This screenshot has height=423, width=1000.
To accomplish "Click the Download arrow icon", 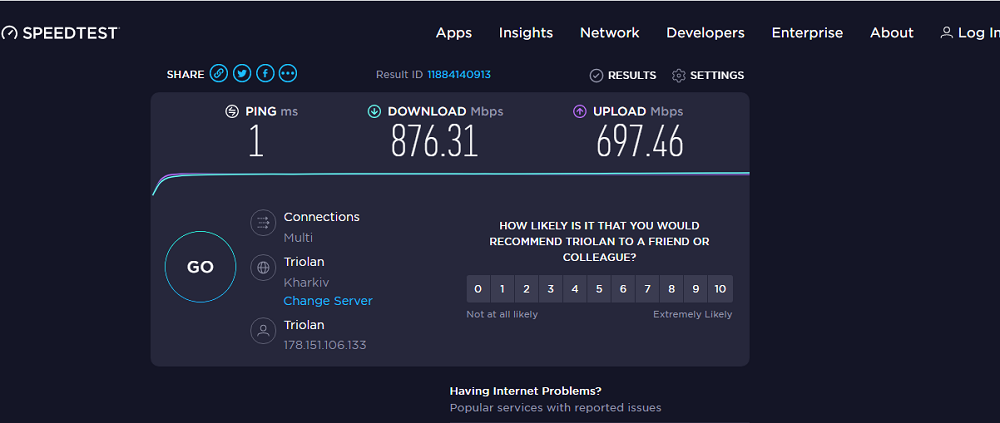I will pos(374,112).
